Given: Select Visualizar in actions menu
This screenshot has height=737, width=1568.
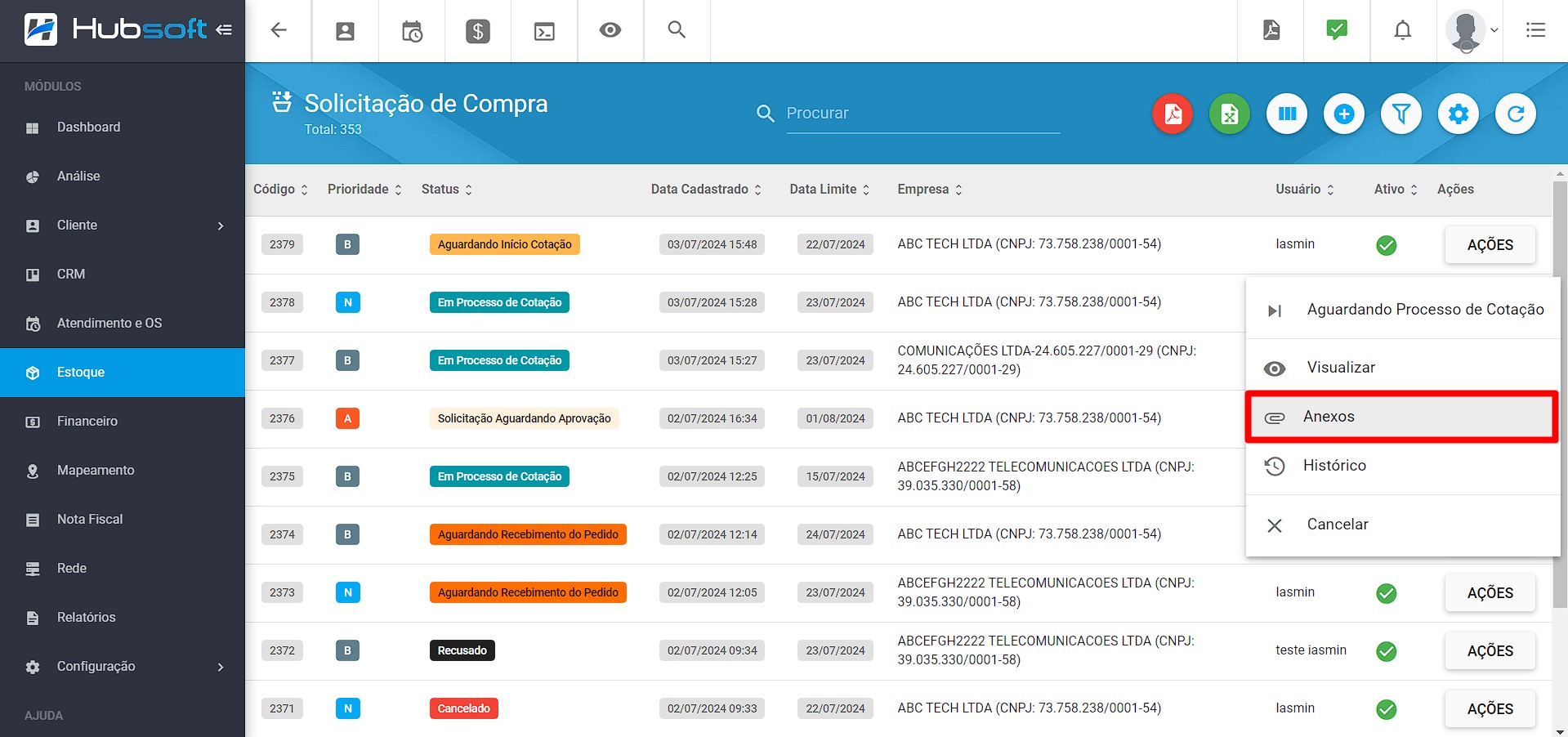Looking at the screenshot, I should pyautogui.click(x=1403, y=368).
